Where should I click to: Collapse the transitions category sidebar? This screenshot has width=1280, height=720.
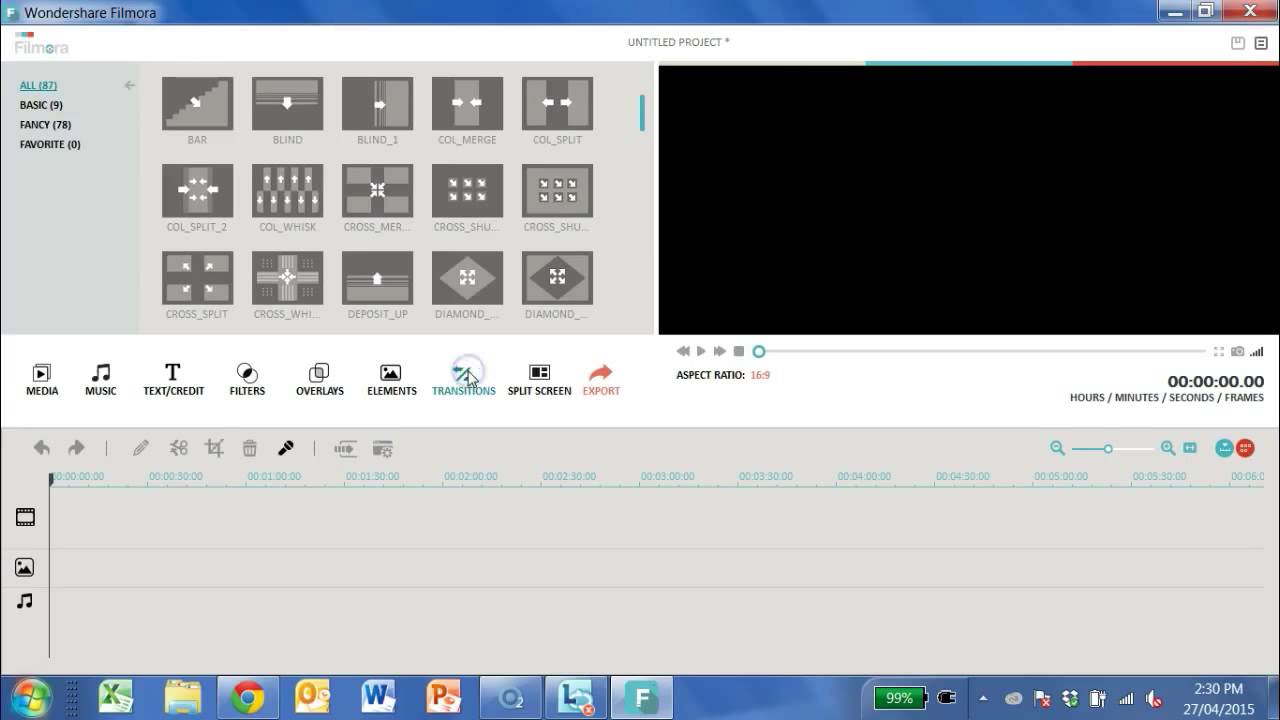tap(129, 85)
